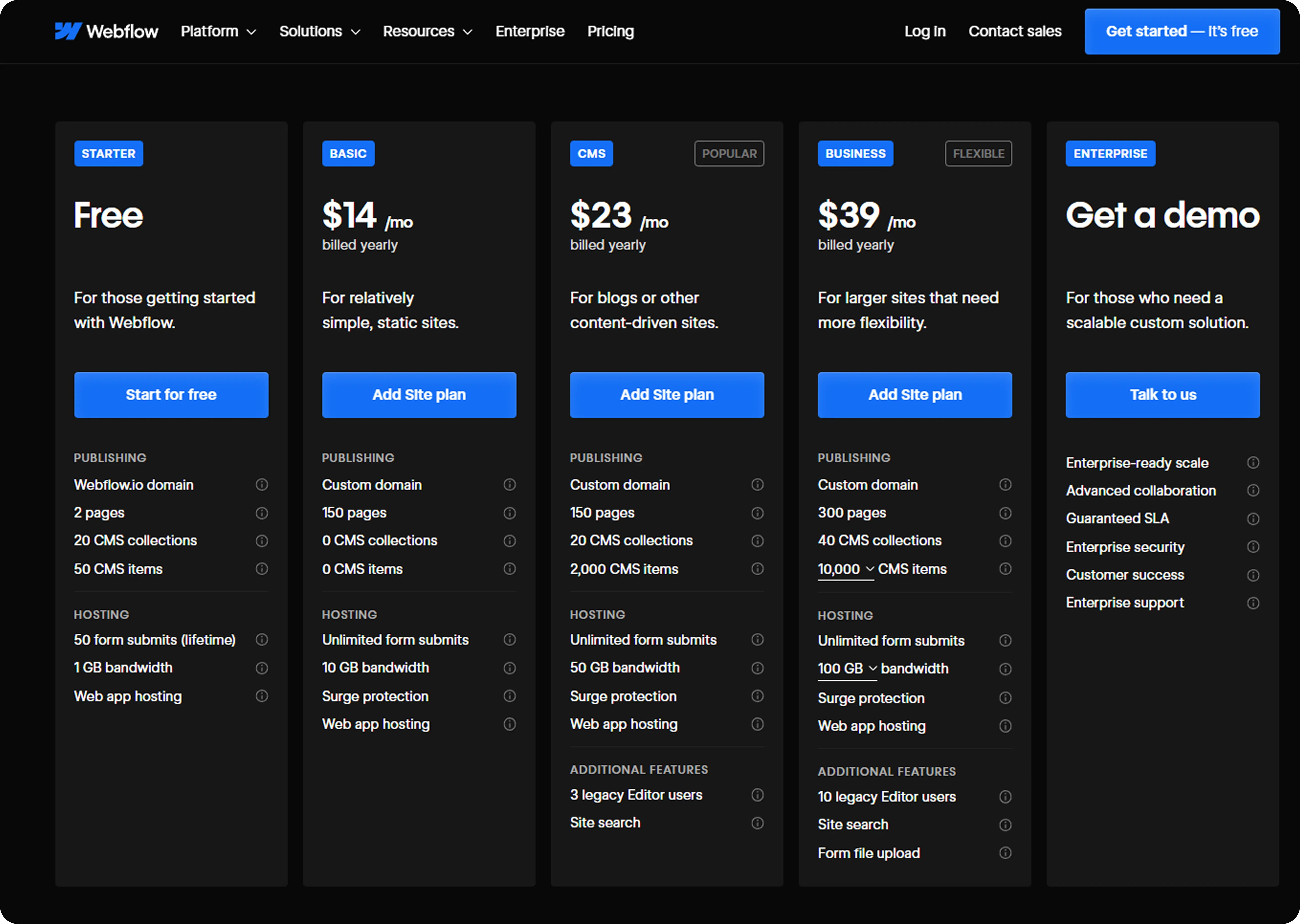The height and width of the screenshot is (924, 1300).
Task: Show info for Enterprise-ready scale
Action: pos(1253,463)
